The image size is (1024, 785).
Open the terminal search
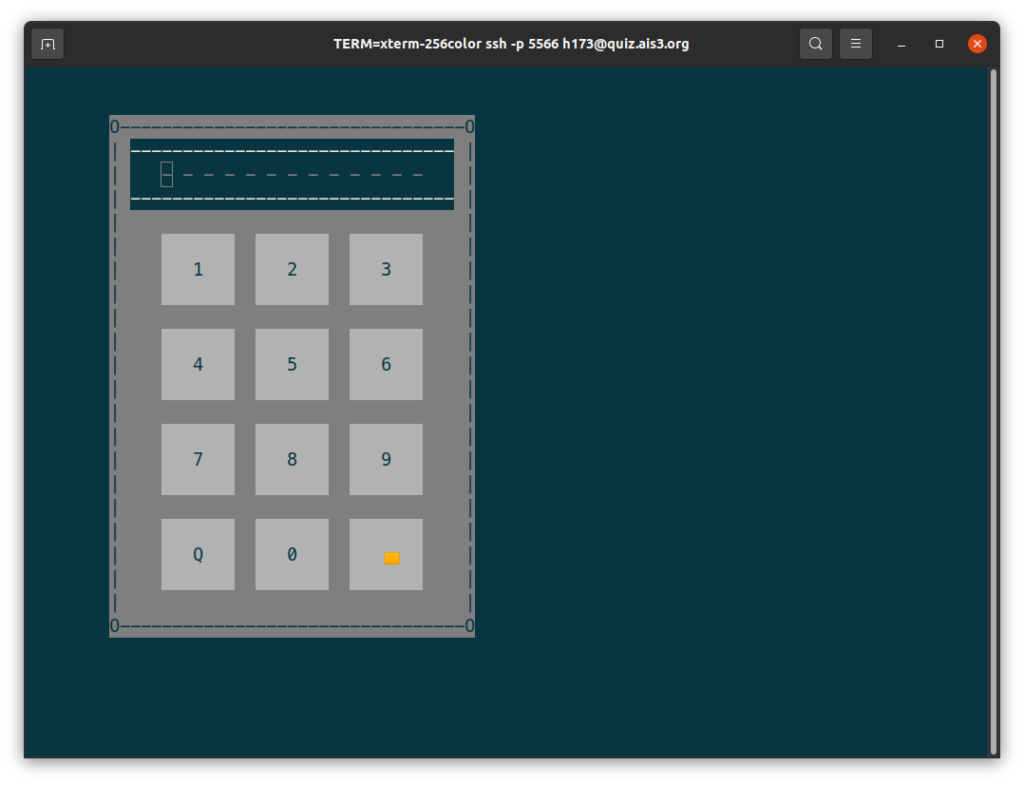[816, 44]
